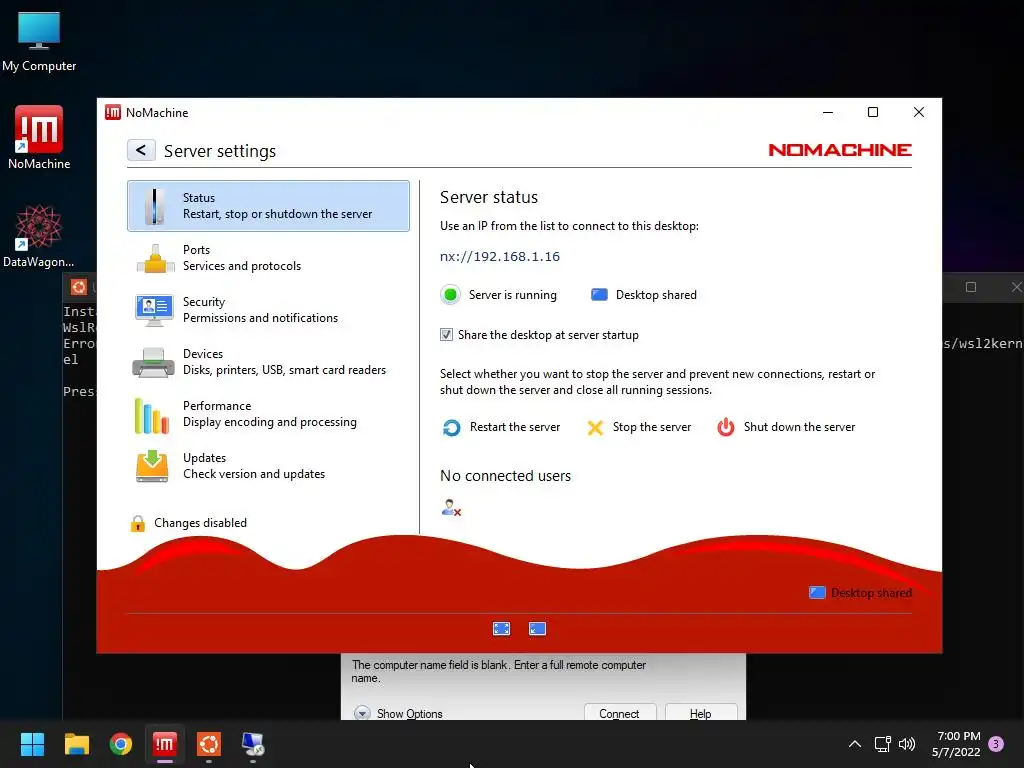Viewport: 1024px width, 768px height.
Task: Click the Ubuntu taskbar icon
Action: pyautogui.click(x=209, y=744)
